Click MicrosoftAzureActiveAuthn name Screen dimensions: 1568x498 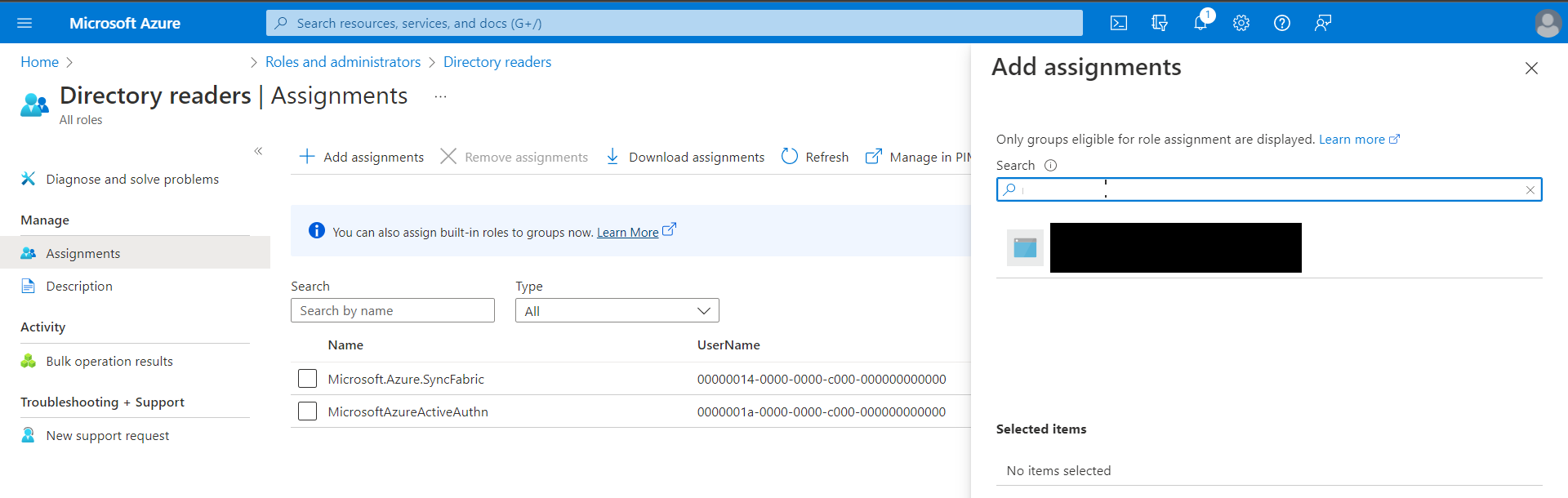pos(408,411)
